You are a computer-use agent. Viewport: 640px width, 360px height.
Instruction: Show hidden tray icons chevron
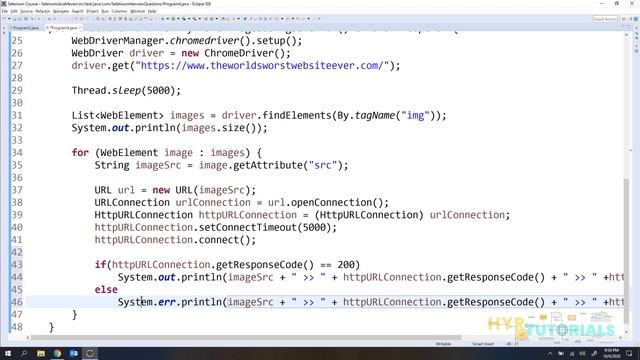(550, 353)
